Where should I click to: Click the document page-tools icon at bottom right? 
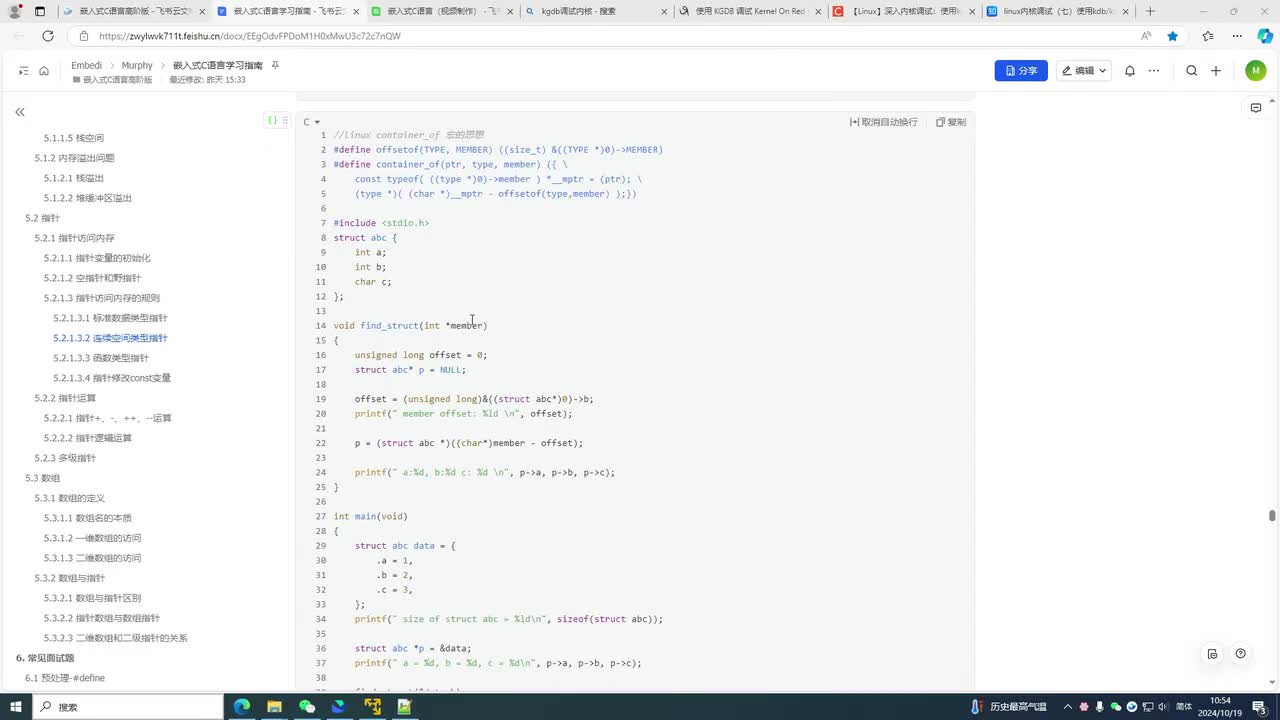[x=1212, y=654]
